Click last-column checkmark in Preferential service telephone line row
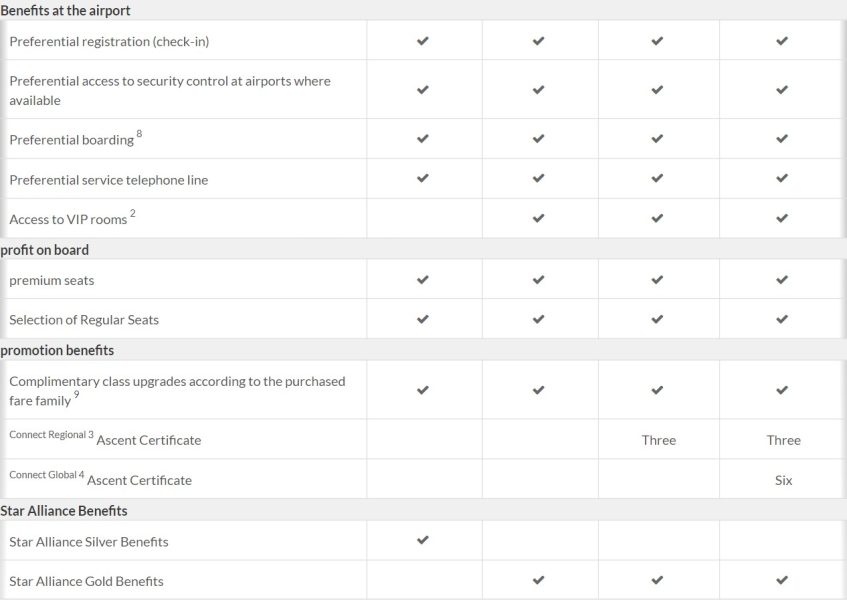 coord(782,179)
